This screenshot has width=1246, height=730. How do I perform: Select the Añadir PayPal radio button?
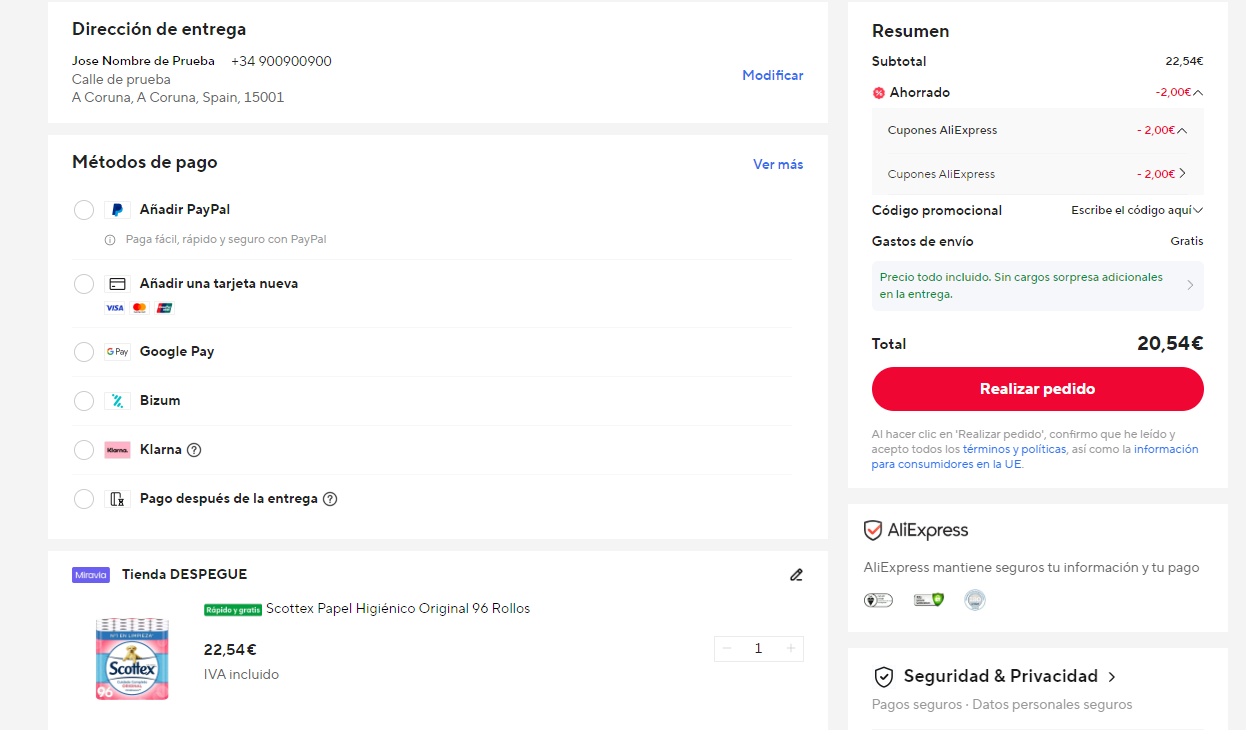point(84,210)
